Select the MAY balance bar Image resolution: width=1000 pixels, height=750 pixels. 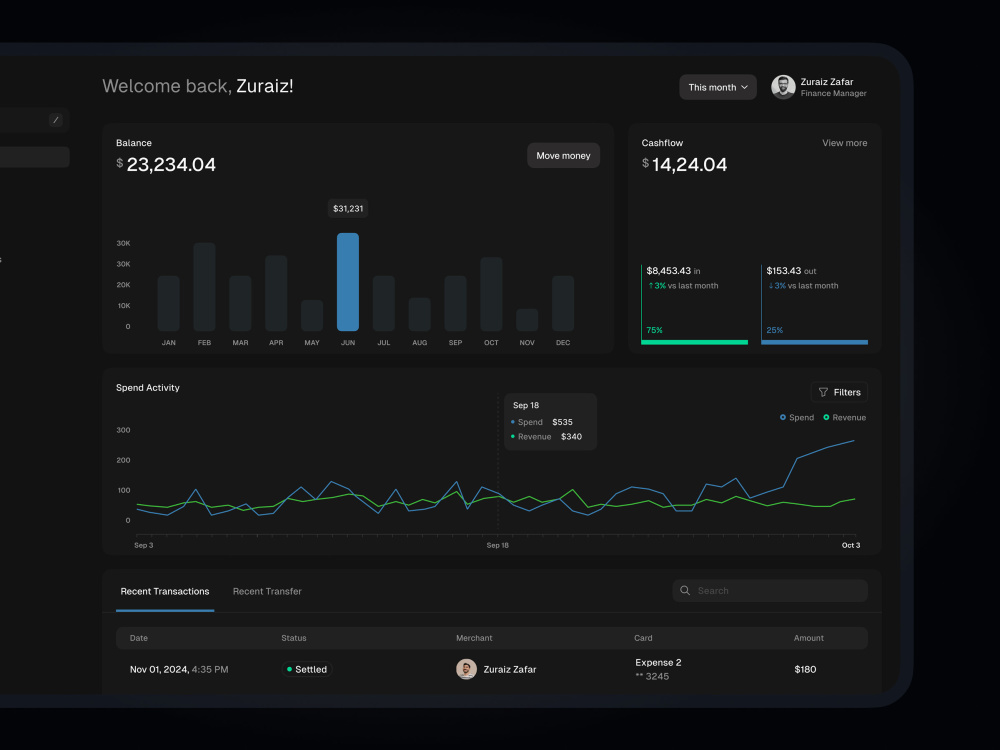click(x=312, y=316)
